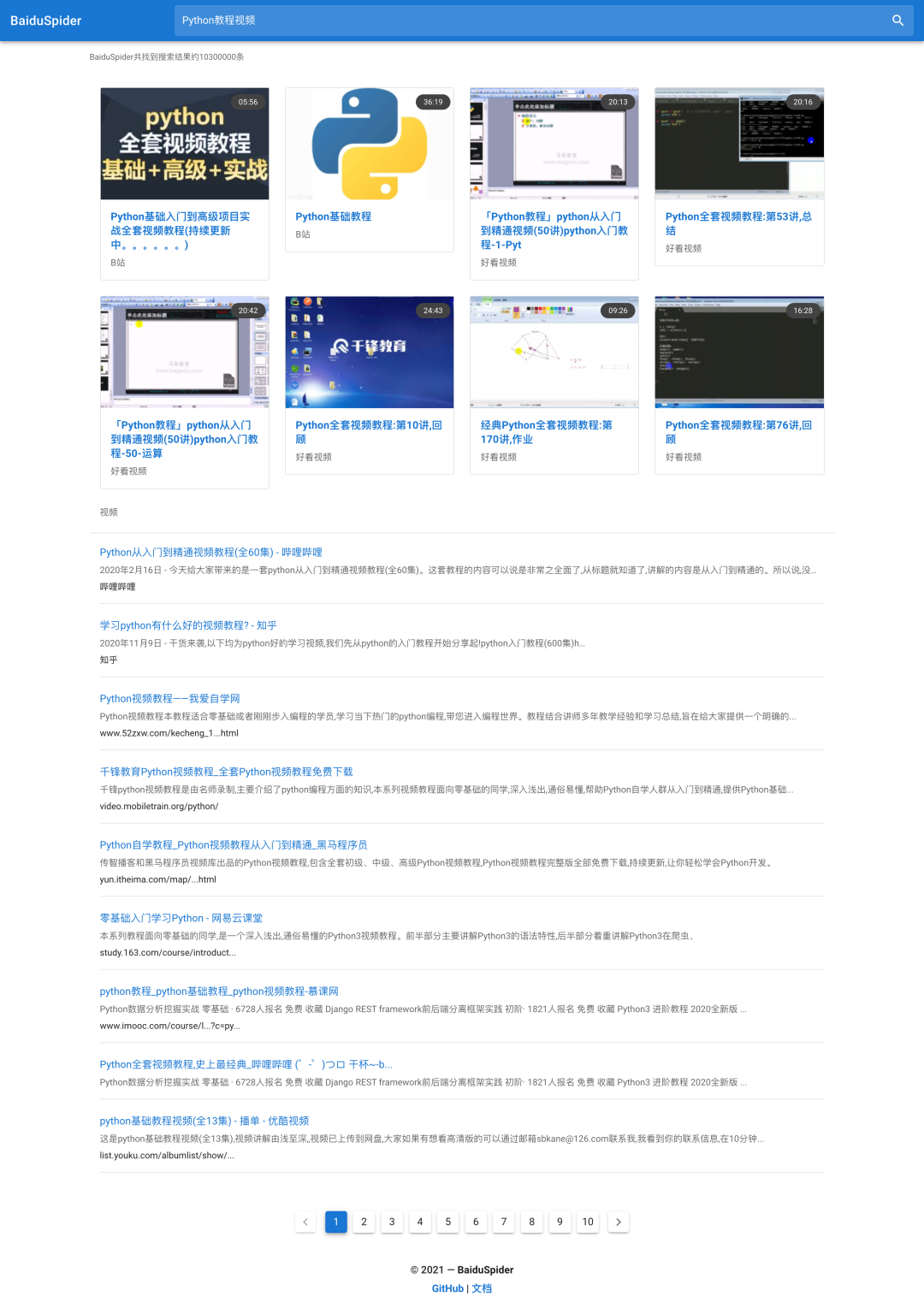Click the 哔哩哔哩 source label

click(x=117, y=587)
